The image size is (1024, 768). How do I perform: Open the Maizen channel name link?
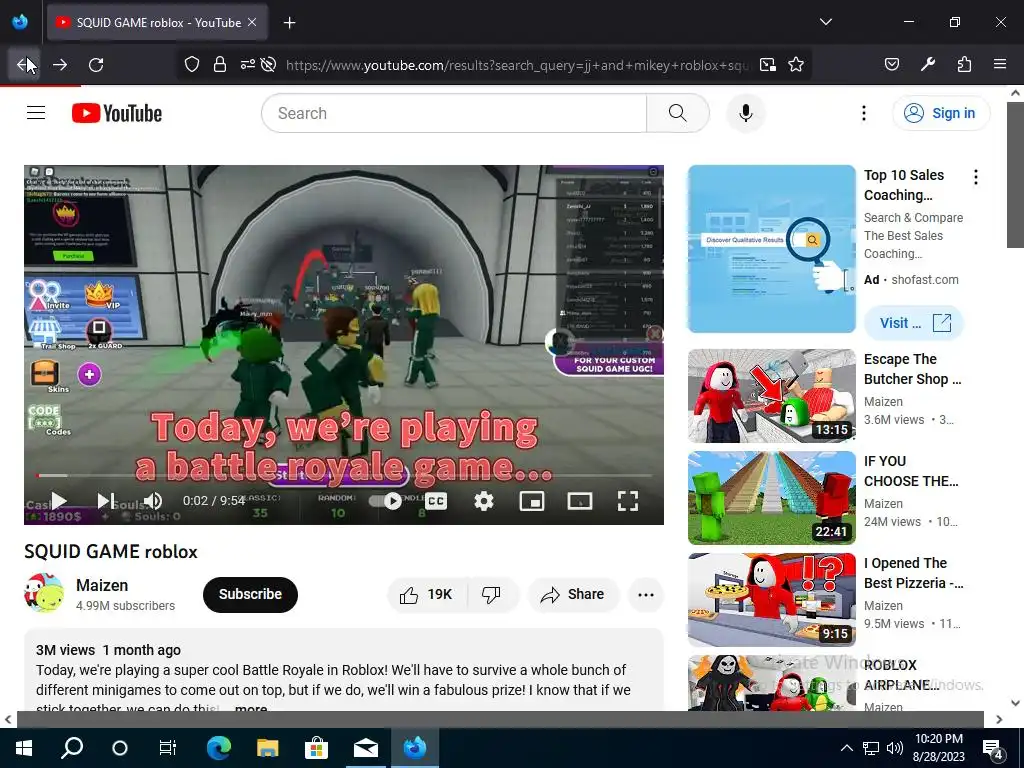tap(102, 585)
